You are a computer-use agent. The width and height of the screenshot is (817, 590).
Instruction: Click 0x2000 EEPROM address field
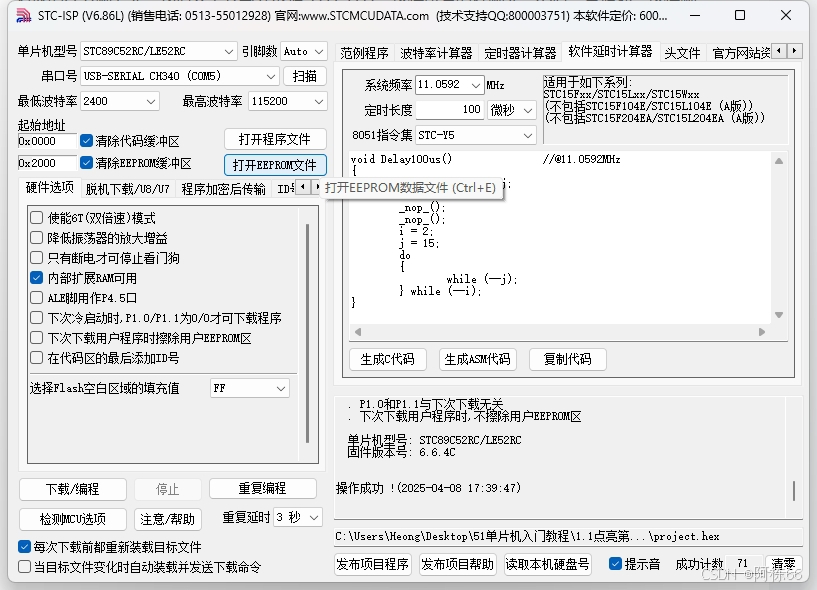[x=47, y=163]
